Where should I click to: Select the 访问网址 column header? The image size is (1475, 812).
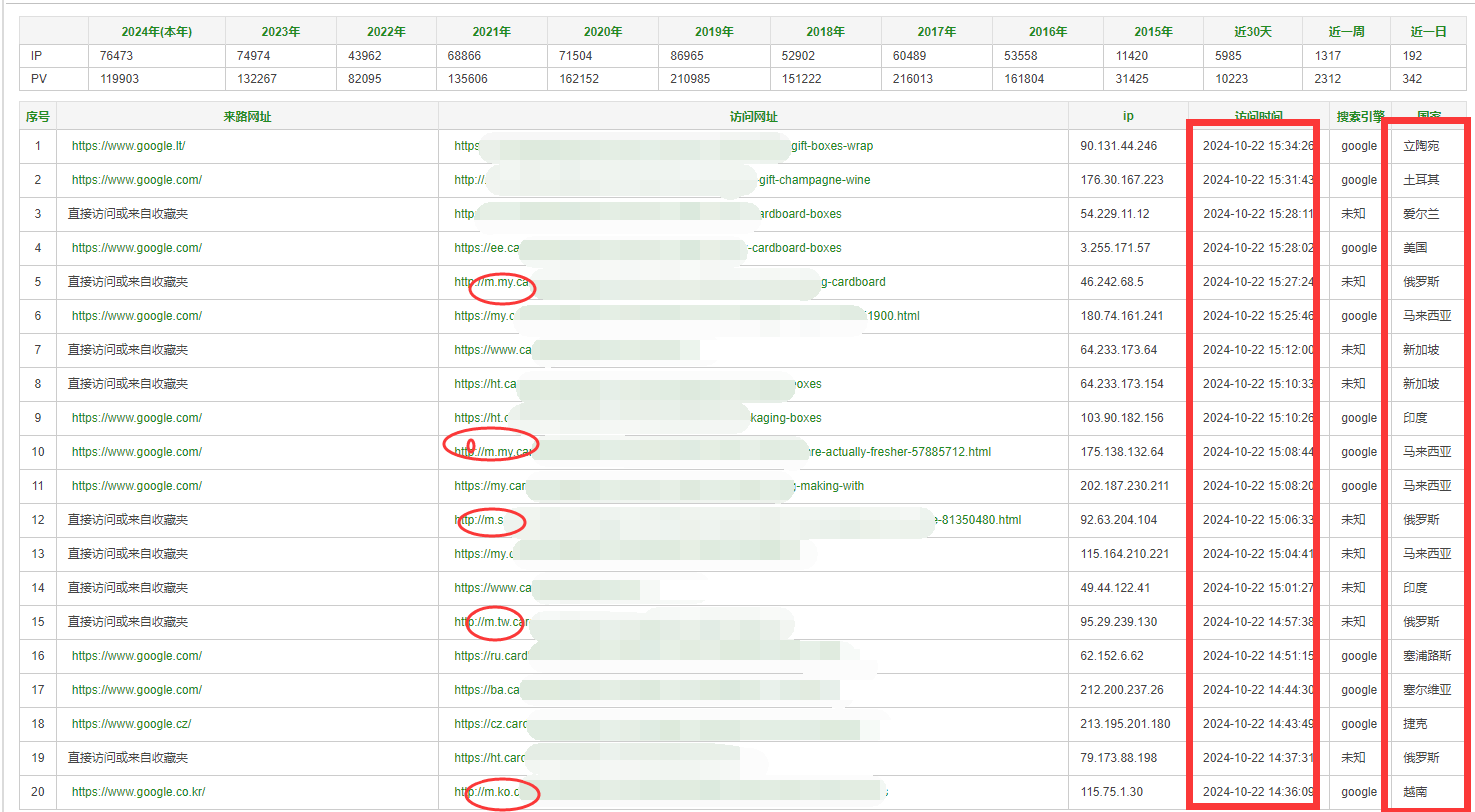pyautogui.click(x=753, y=117)
